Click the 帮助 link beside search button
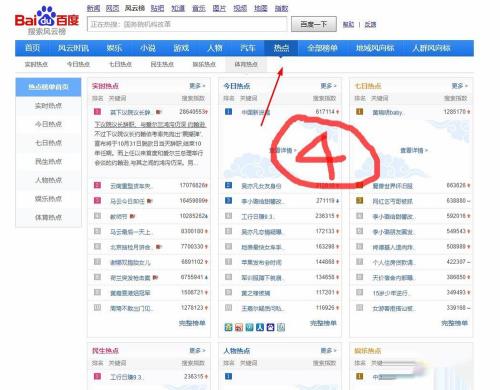 coord(348,24)
